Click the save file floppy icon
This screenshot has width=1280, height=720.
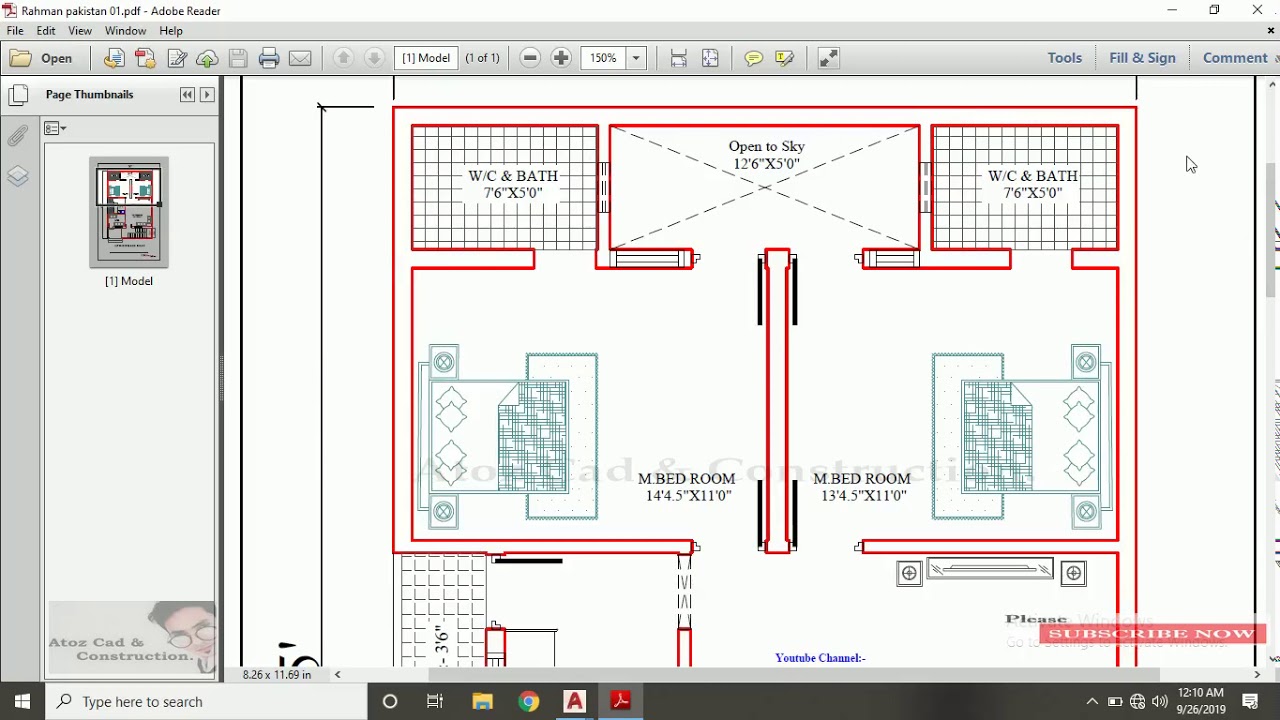pyautogui.click(x=238, y=58)
